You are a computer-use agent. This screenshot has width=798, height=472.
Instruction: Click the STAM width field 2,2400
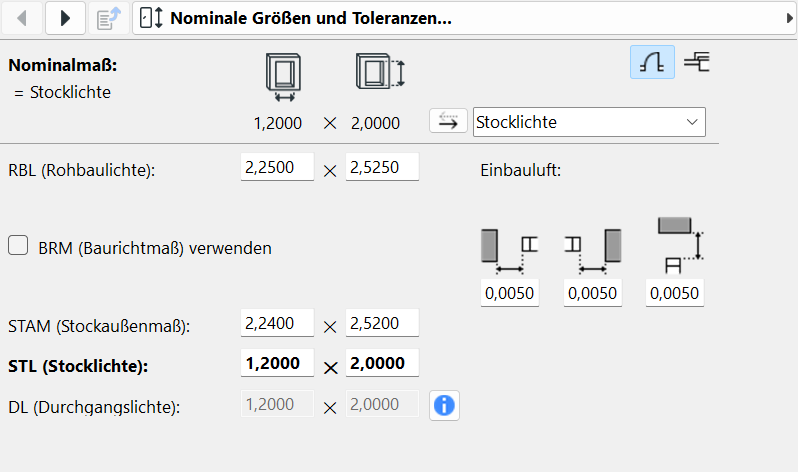tap(277, 324)
